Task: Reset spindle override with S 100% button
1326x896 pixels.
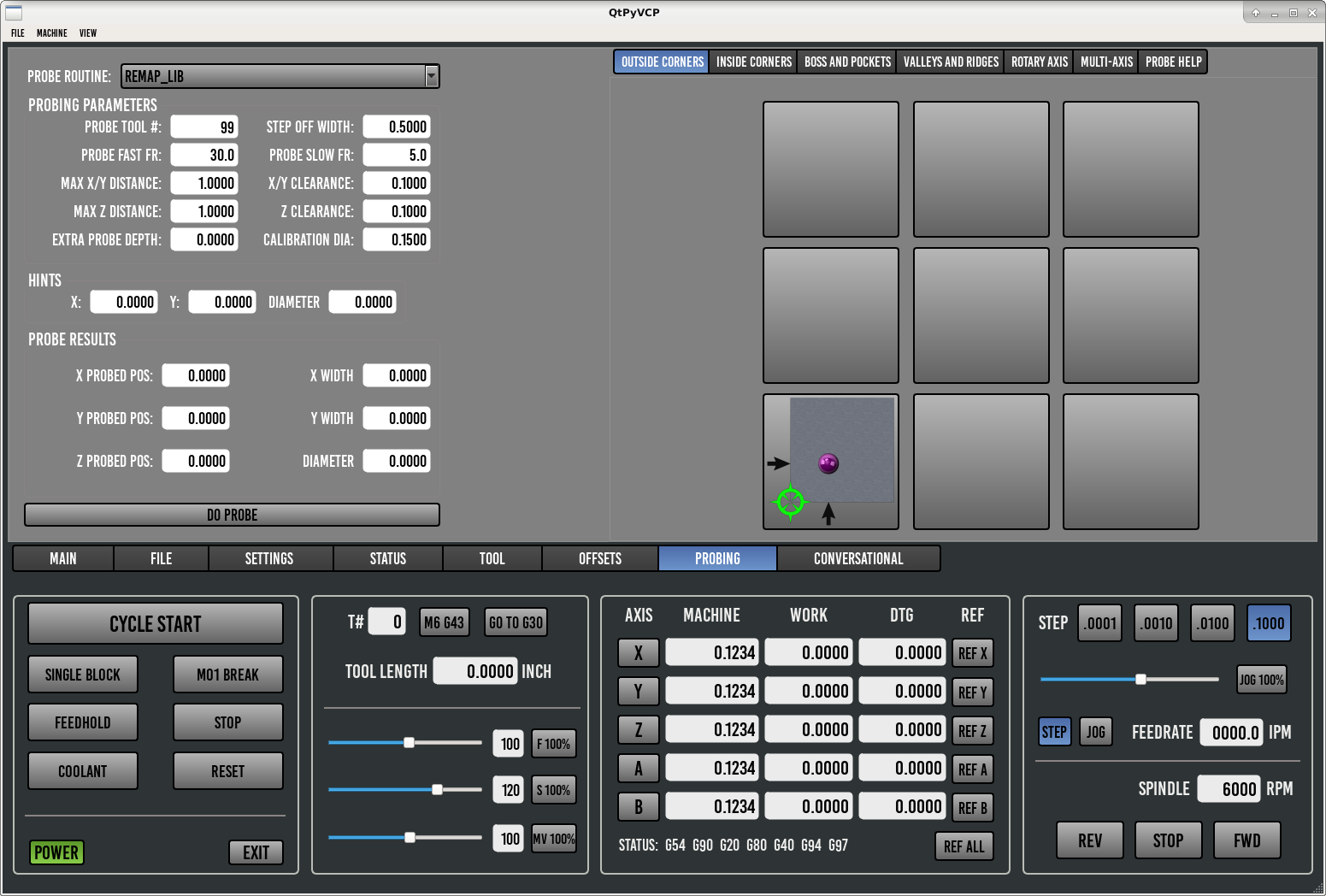Action: tap(554, 790)
